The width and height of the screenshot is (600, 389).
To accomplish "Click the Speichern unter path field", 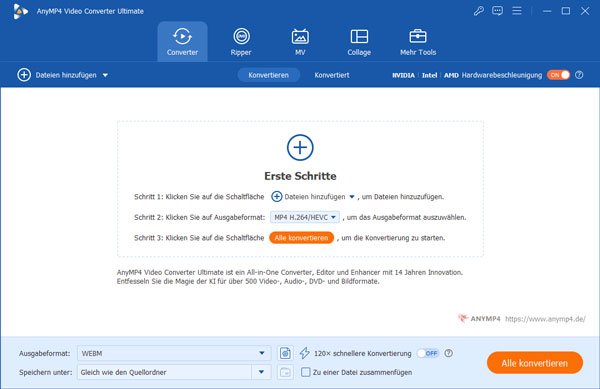I will (x=165, y=372).
